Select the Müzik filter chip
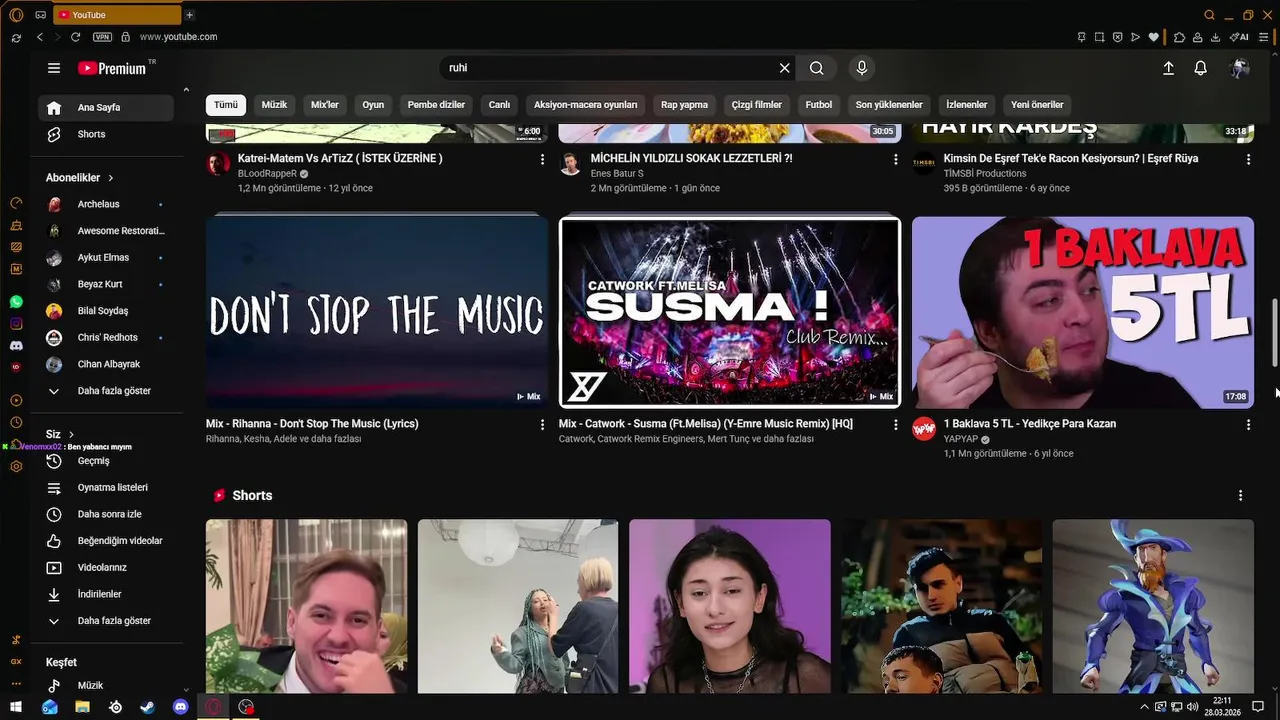 [274, 105]
